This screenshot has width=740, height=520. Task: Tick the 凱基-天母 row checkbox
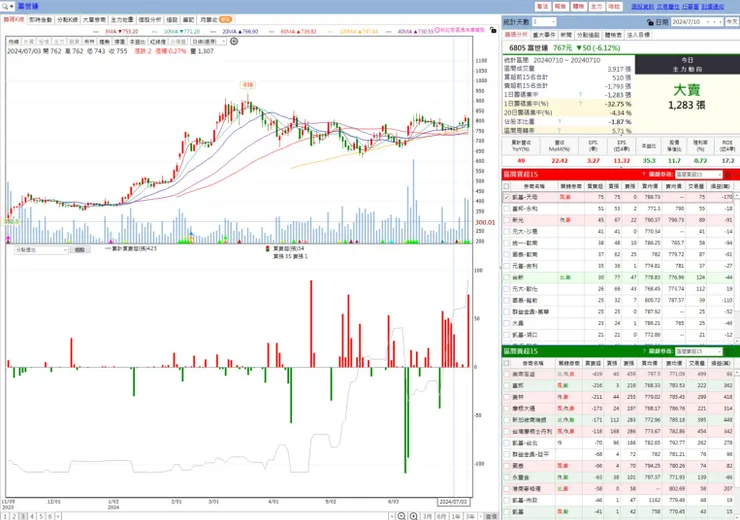pyautogui.click(x=506, y=197)
